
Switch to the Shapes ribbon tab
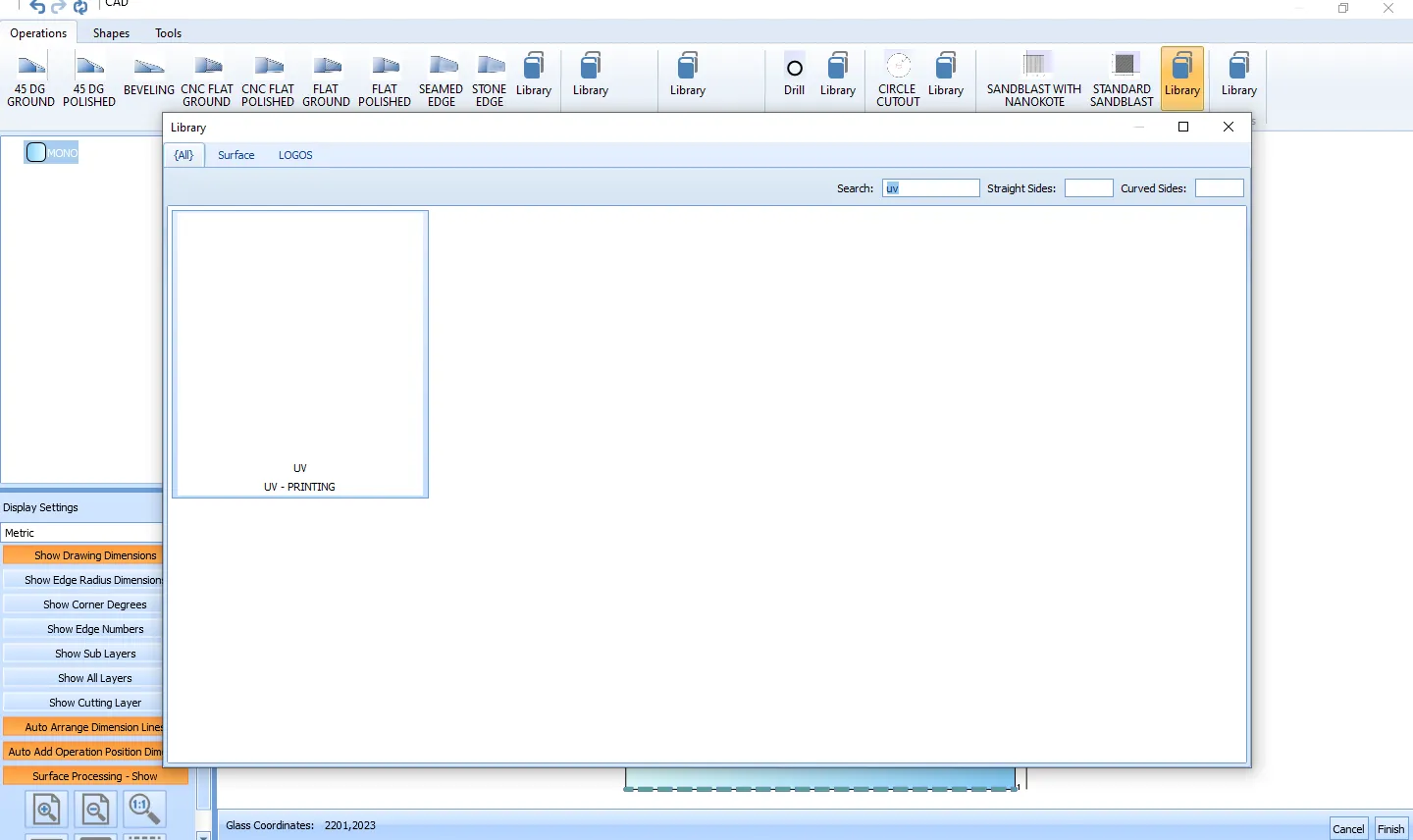pyautogui.click(x=111, y=33)
